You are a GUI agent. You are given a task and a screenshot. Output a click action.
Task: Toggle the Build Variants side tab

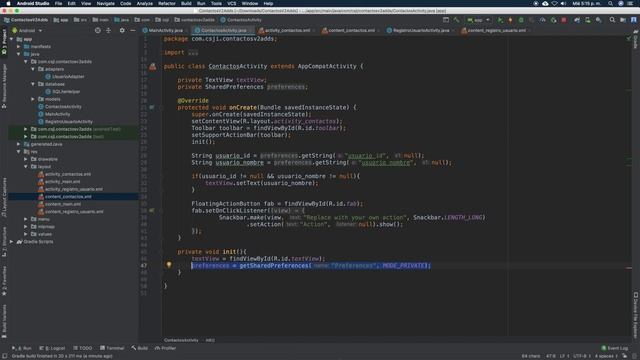pos(4,321)
